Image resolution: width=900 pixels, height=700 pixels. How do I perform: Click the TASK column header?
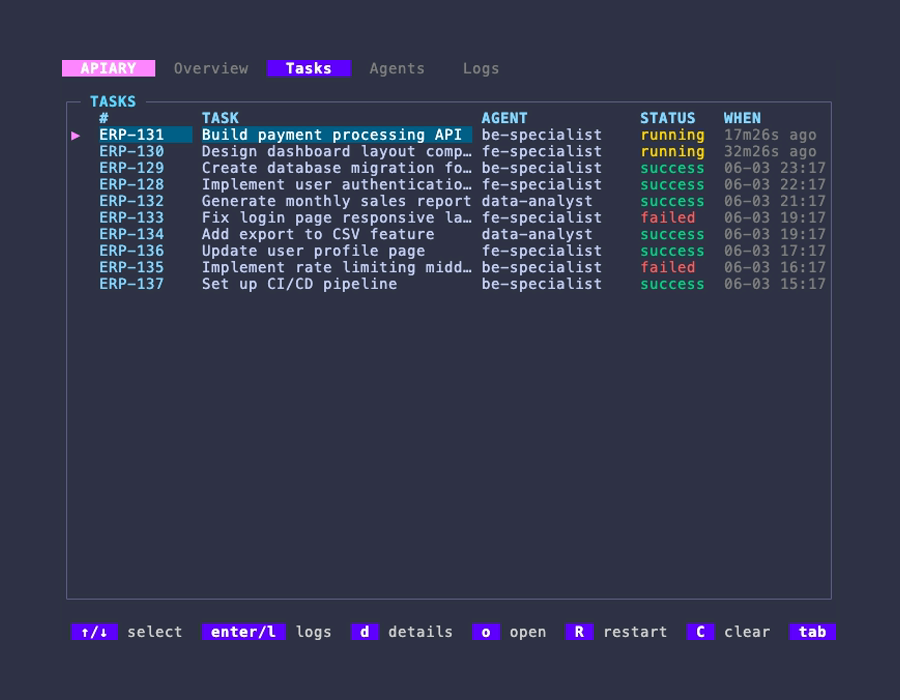(220, 118)
